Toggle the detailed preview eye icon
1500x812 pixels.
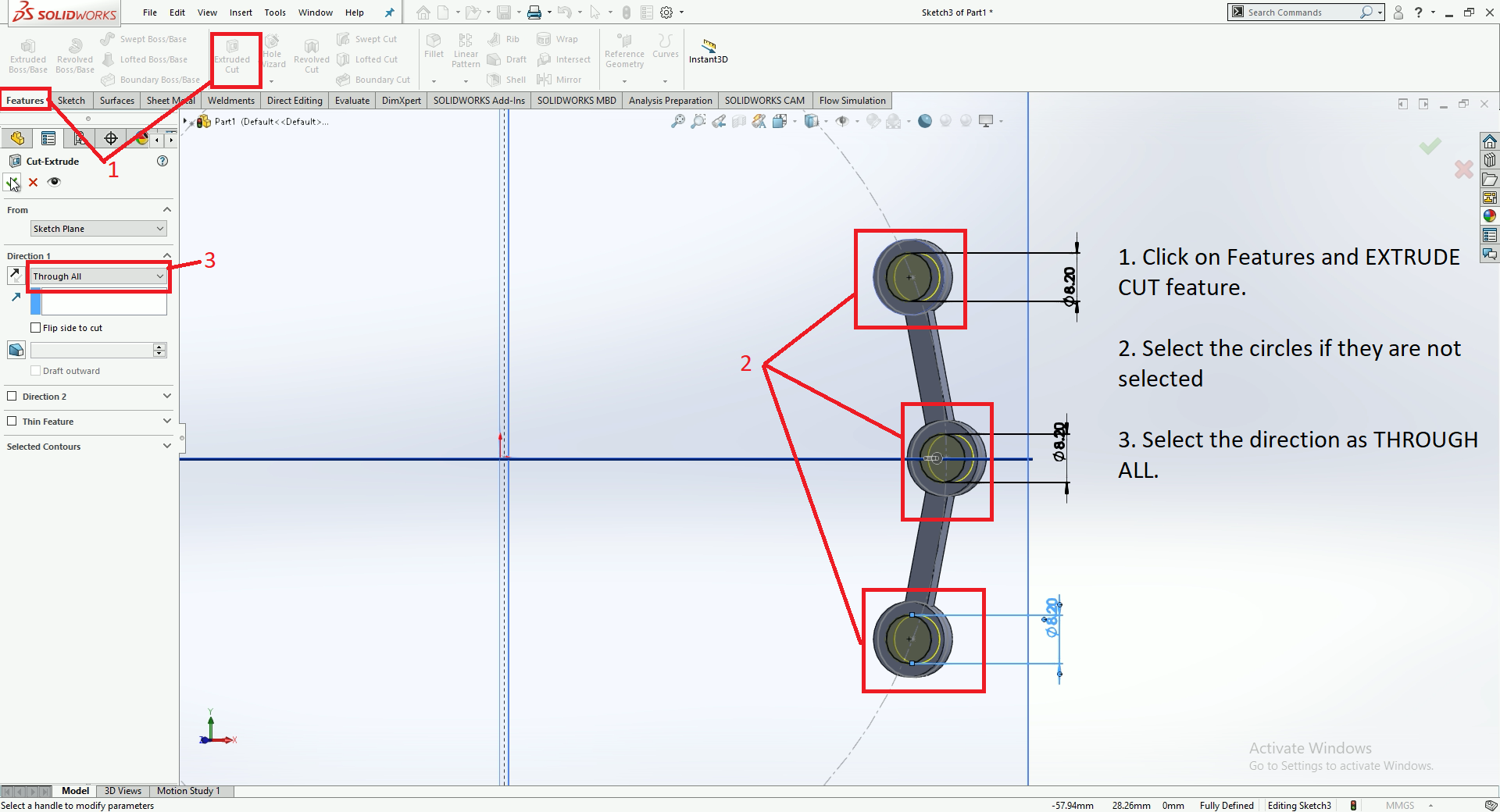(x=54, y=182)
